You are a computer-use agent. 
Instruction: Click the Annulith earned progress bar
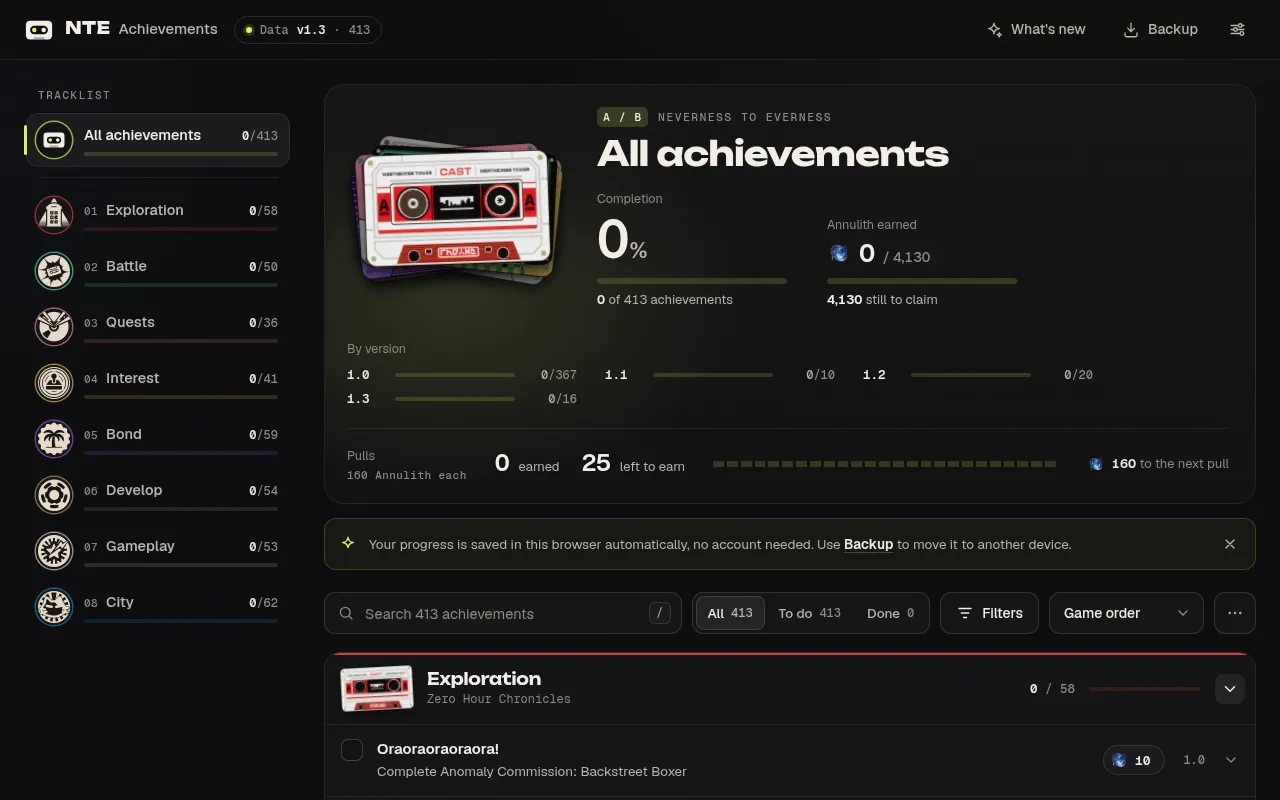[x=922, y=281]
